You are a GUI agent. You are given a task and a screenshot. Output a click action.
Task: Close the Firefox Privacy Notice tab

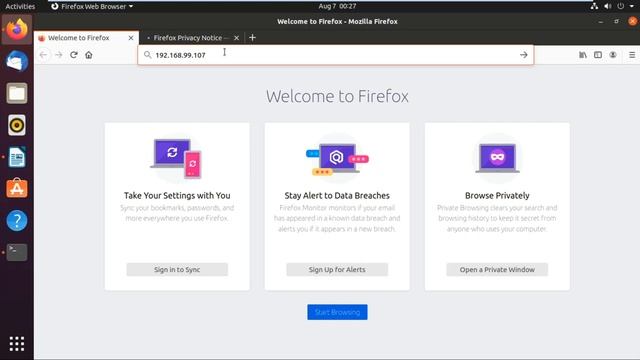click(x=236, y=38)
